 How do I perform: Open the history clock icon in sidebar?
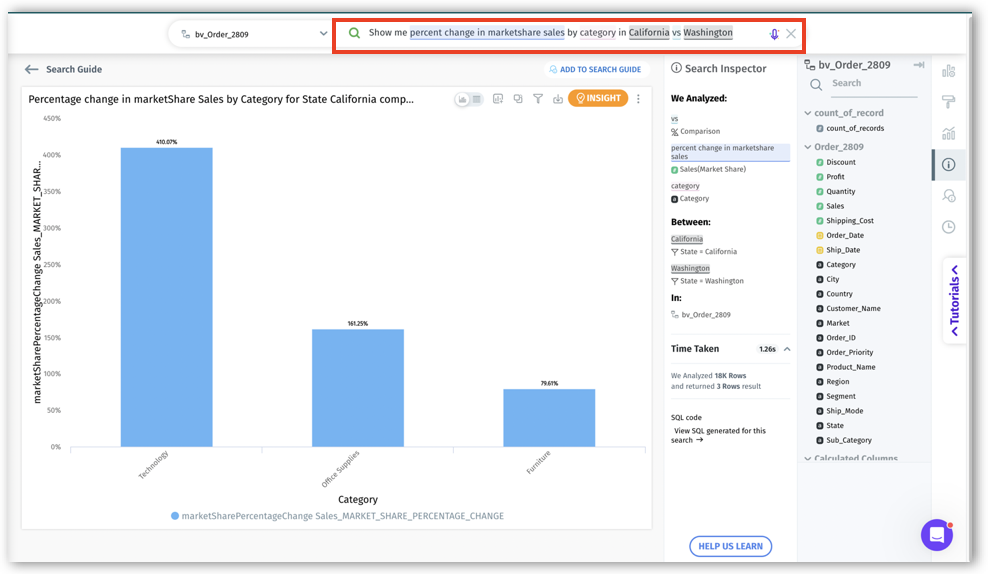point(948,227)
